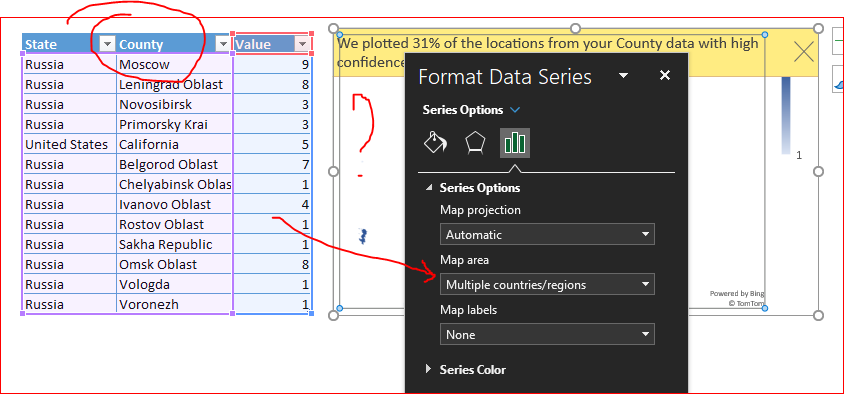The width and height of the screenshot is (844, 394).
Task: Click the plotted blue region on the map
Action: (363, 235)
